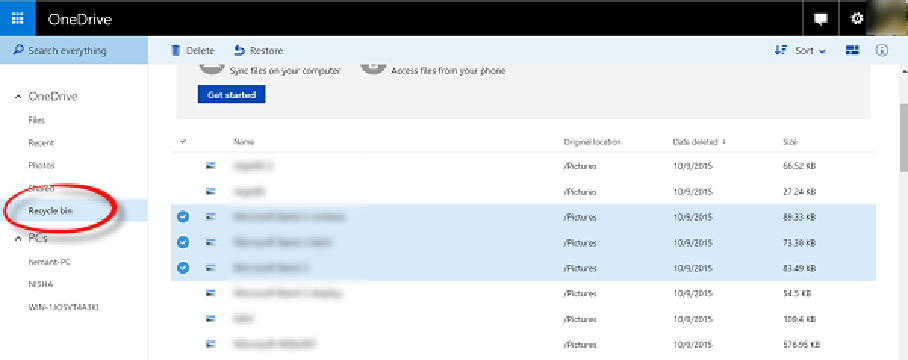Open NISHA under PCs
Screen dimensions: 908x360
pyautogui.click(x=41, y=284)
